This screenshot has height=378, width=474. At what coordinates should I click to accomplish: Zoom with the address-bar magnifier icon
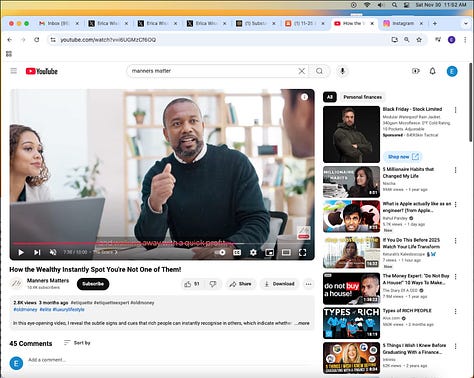pyautogui.click(x=407, y=40)
